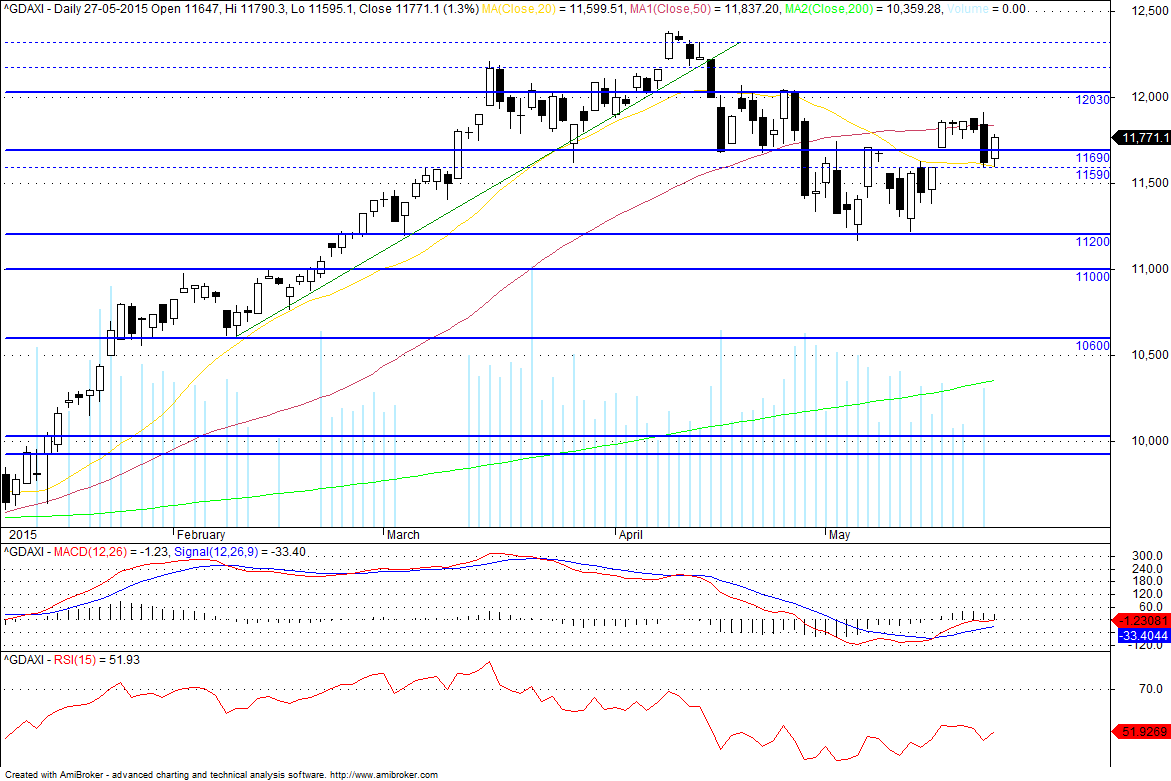
Task: Click the 10,000 price axis label
Action: coord(1149,441)
